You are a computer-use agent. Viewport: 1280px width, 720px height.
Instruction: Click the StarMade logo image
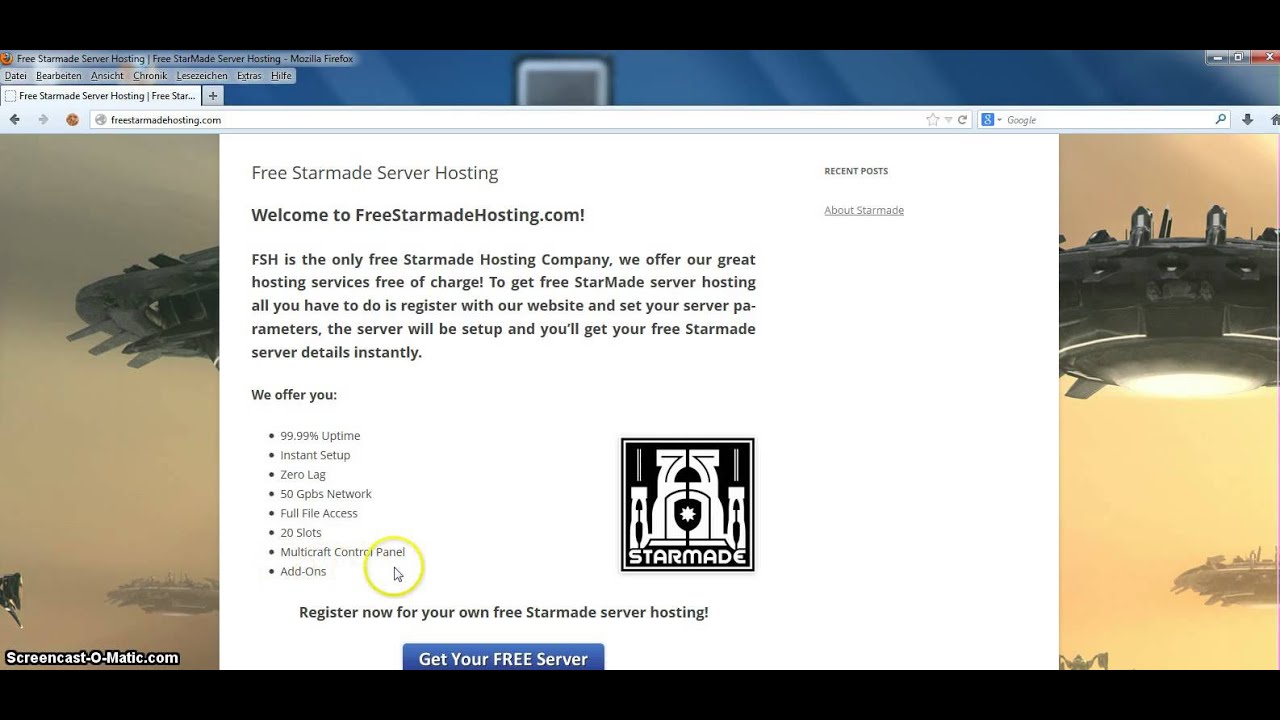688,505
